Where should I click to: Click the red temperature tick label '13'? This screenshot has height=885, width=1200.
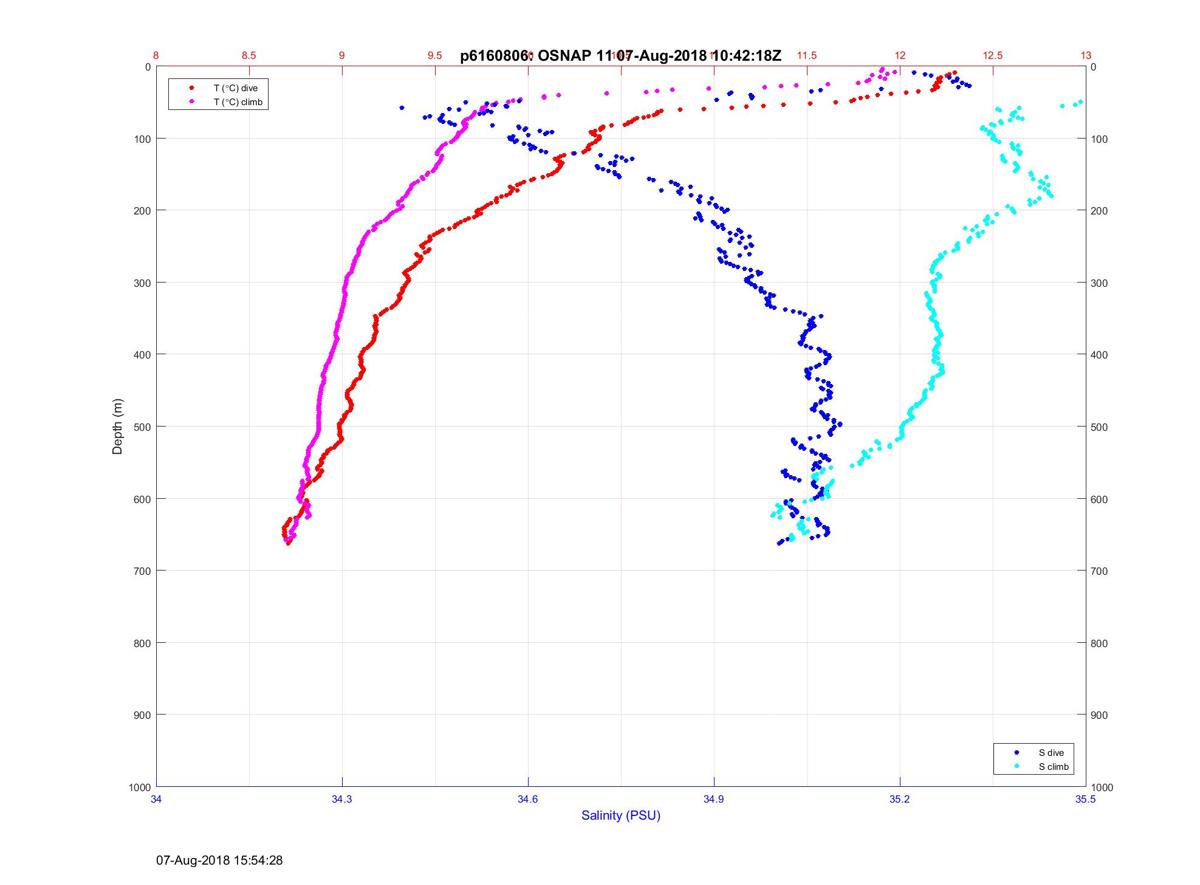click(x=1086, y=56)
